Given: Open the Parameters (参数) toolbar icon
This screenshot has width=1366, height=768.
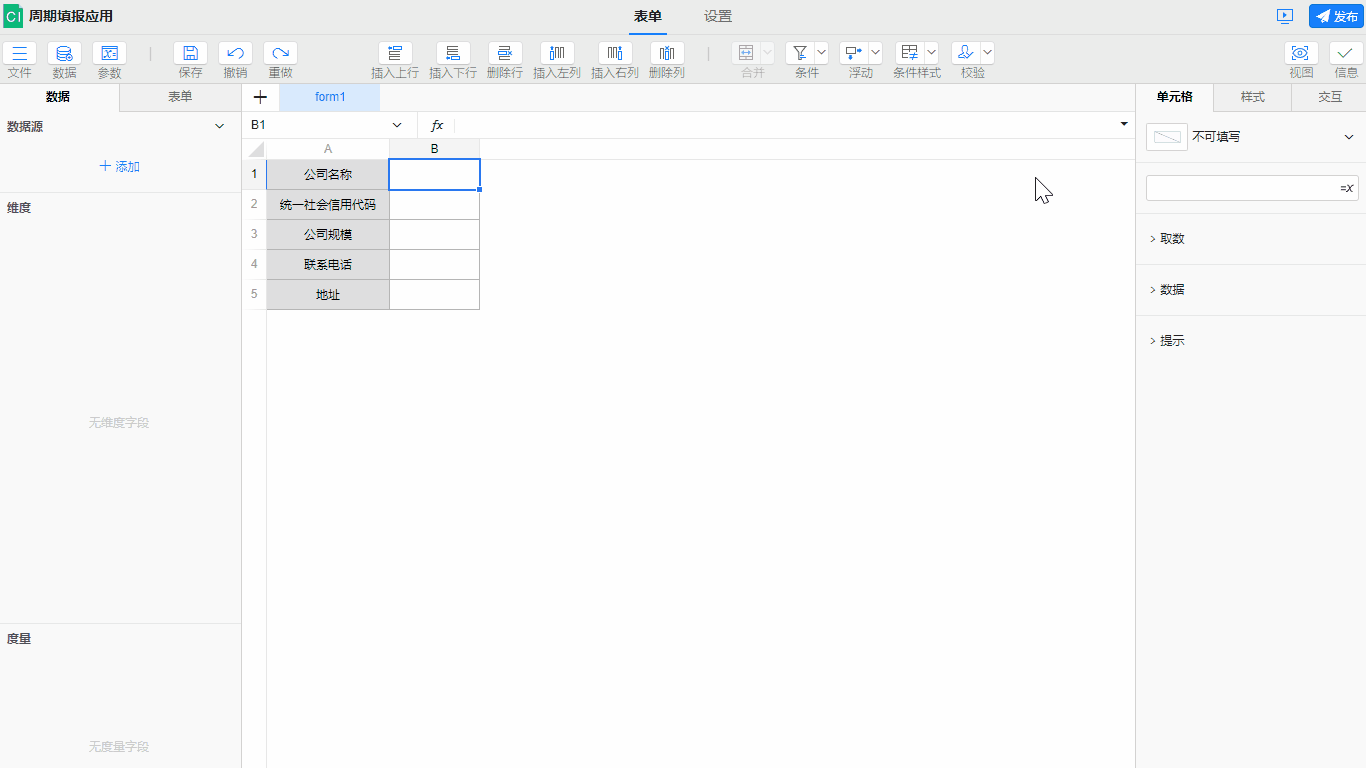Looking at the screenshot, I should [109, 54].
